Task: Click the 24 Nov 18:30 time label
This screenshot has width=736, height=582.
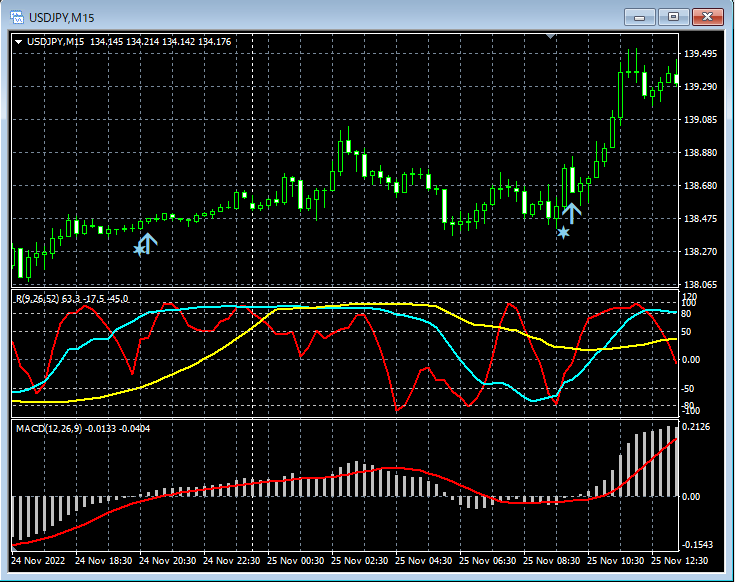Action: pyautogui.click(x=103, y=560)
